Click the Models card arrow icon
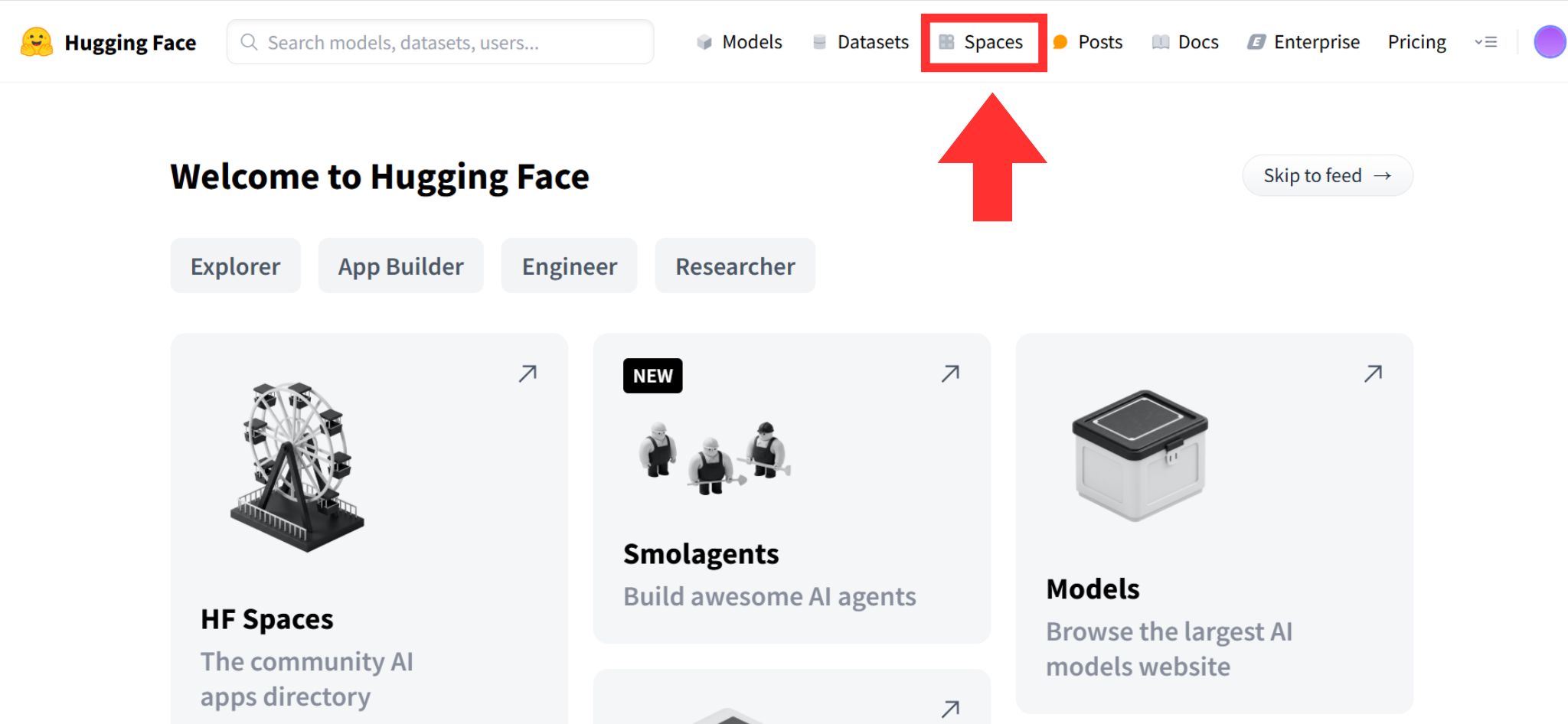The height and width of the screenshot is (724, 1568). pos(1373,373)
